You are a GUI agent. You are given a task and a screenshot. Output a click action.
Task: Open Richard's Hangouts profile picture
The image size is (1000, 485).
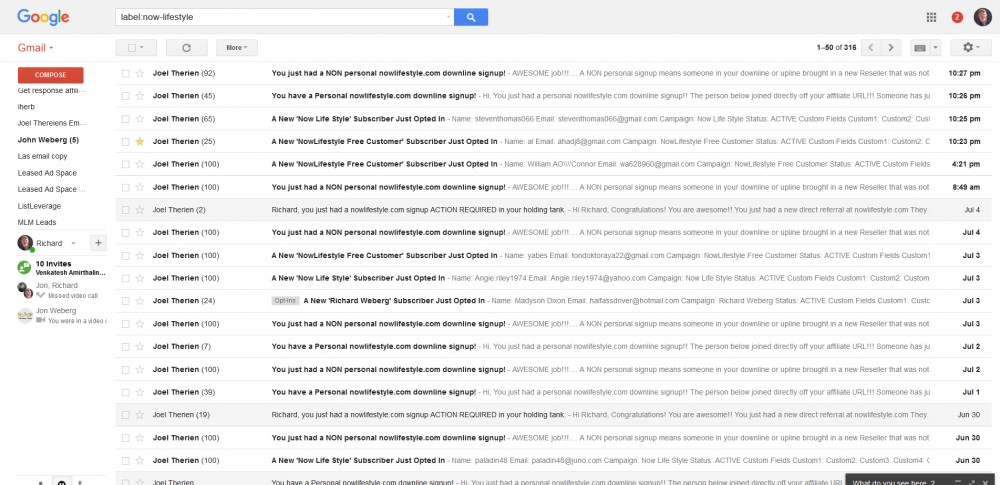tap(25, 243)
